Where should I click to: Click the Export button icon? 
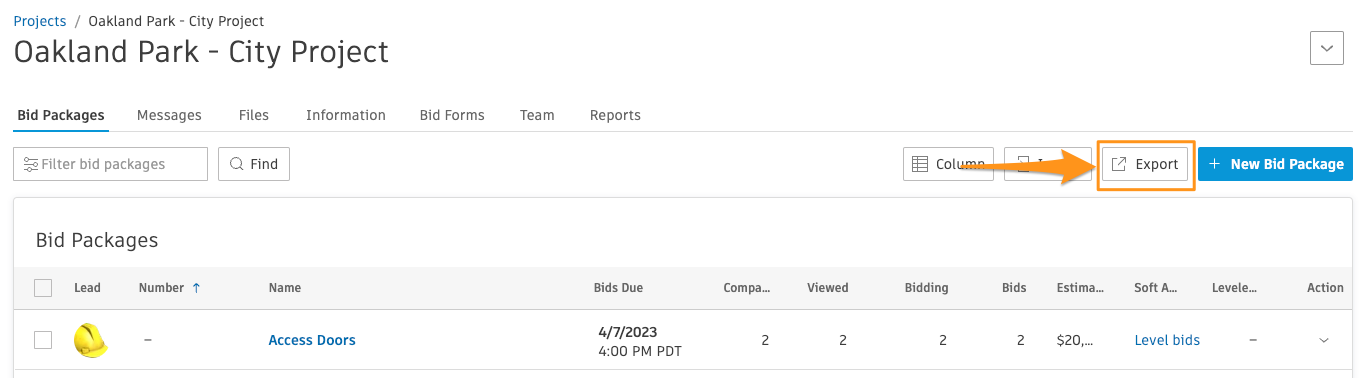(1120, 164)
